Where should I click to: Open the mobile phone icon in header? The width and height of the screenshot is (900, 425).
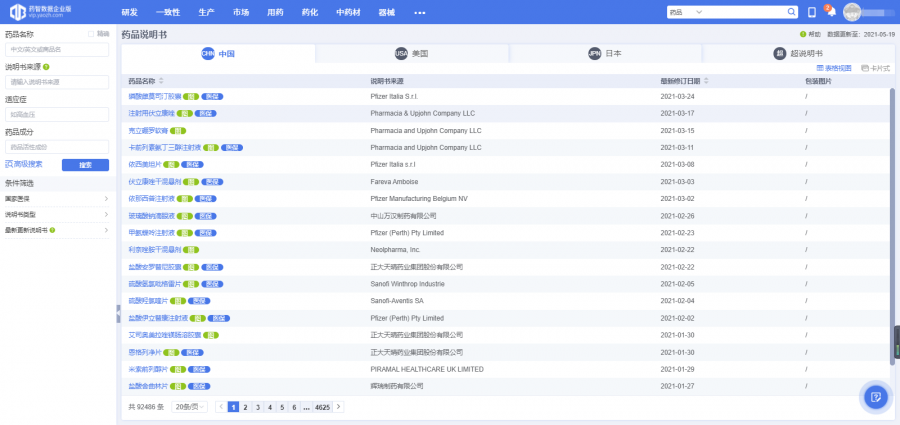coord(812,12)
